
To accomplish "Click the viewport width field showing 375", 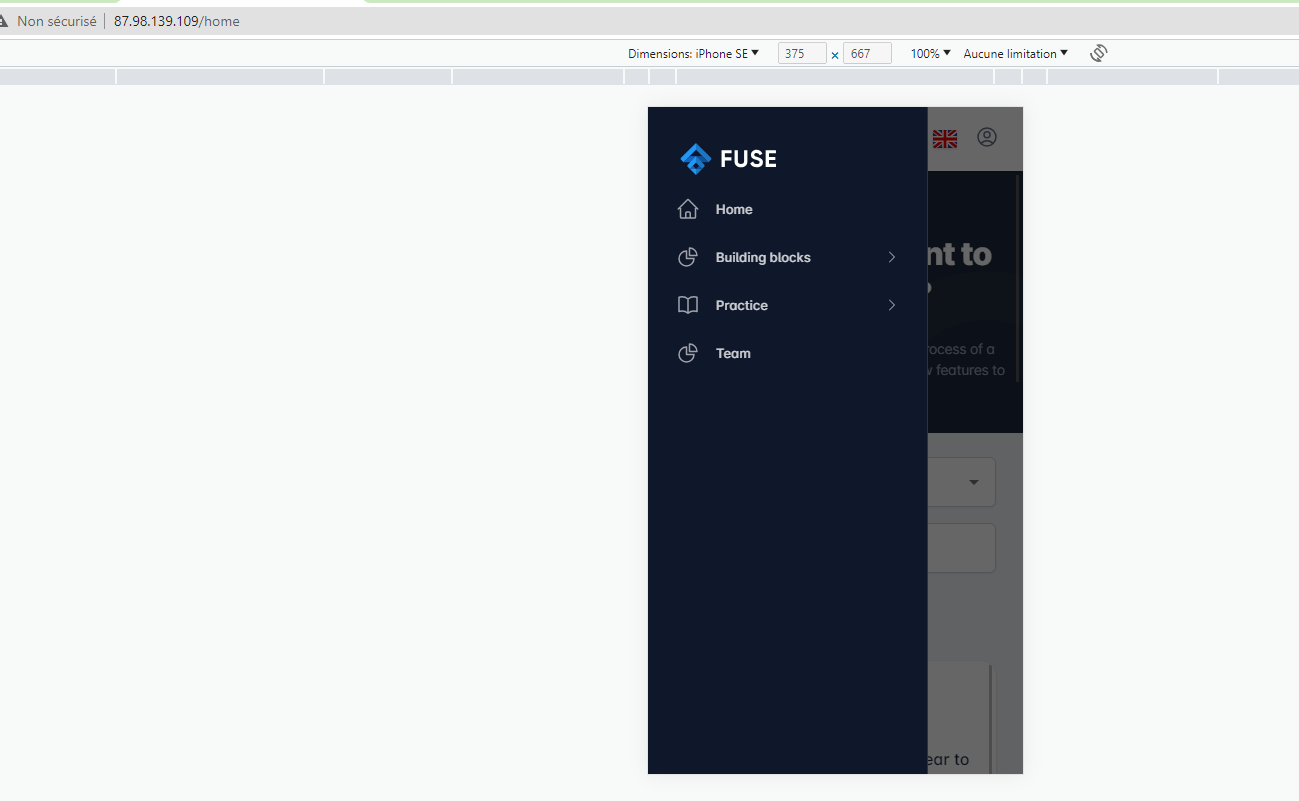I will click(x=801, y=54).
